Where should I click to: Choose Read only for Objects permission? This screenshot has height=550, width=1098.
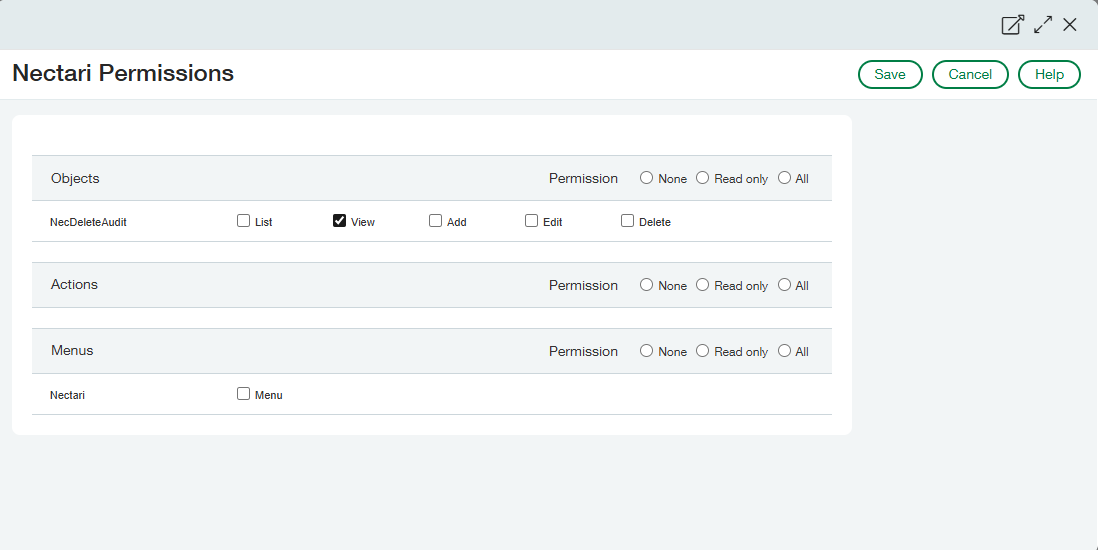click(703, 178)
